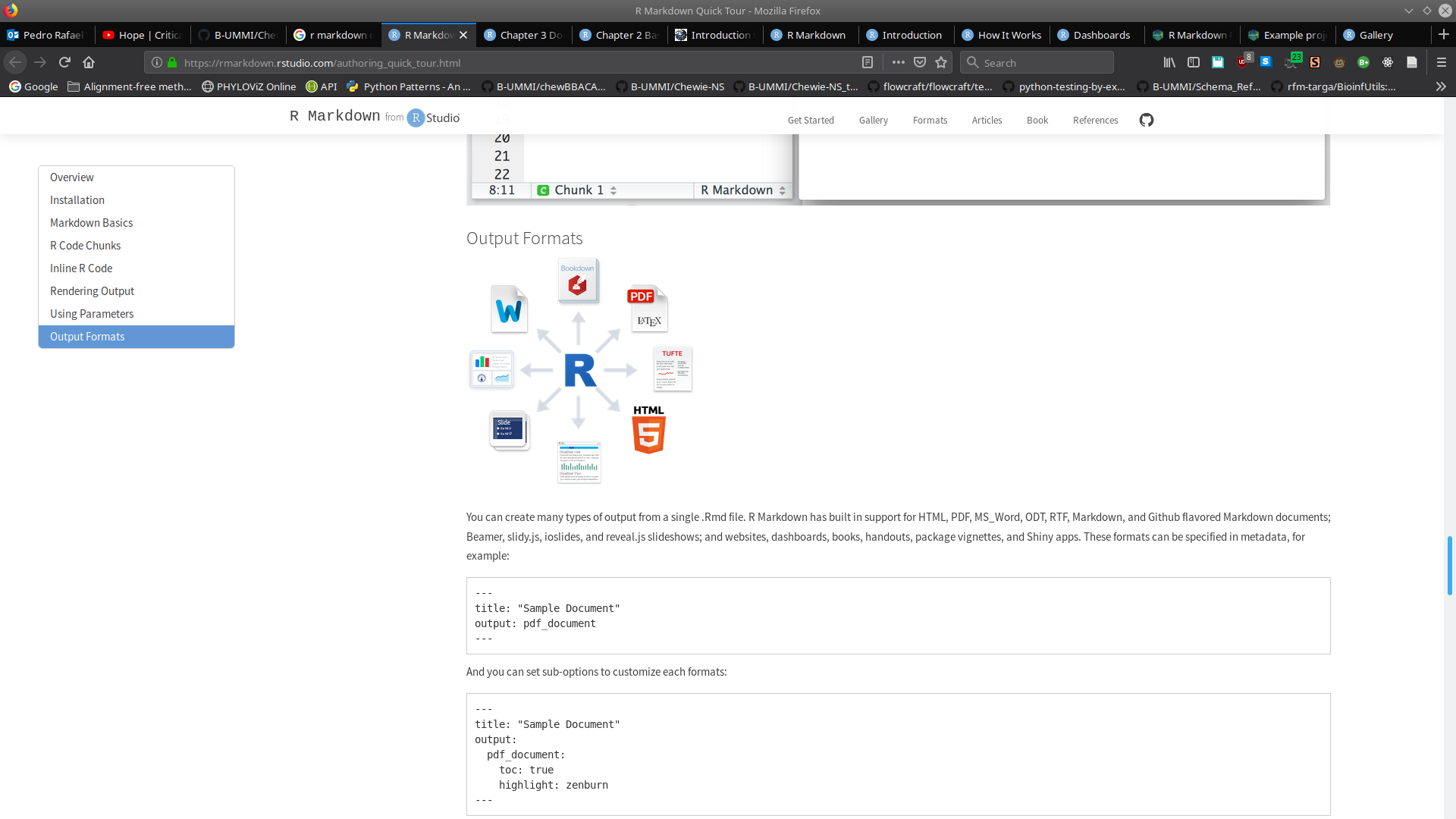Click the PDF LaTeX format icon
This screenshot has width=1456, height=819.
pyautogui.click(x=648, y=309)
